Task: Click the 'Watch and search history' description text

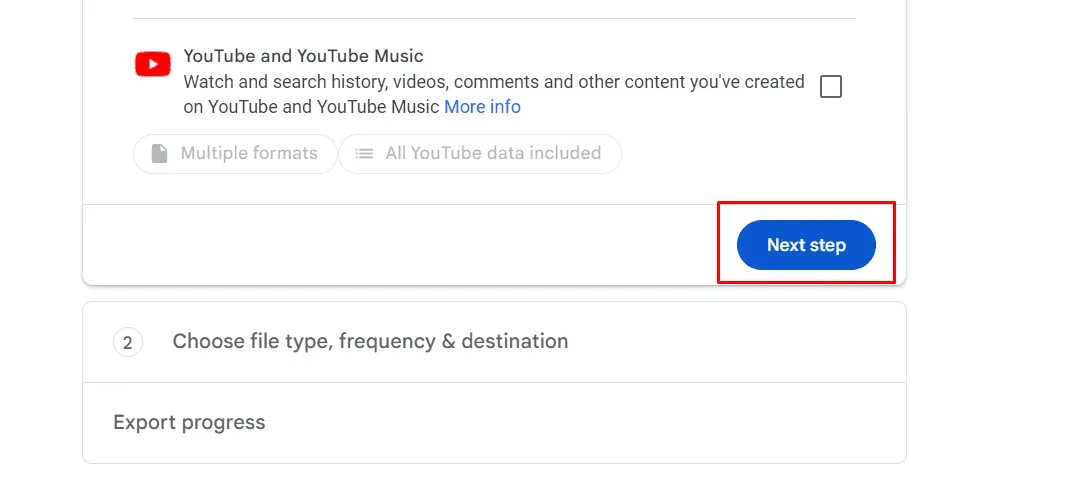Action: [493, 94]
